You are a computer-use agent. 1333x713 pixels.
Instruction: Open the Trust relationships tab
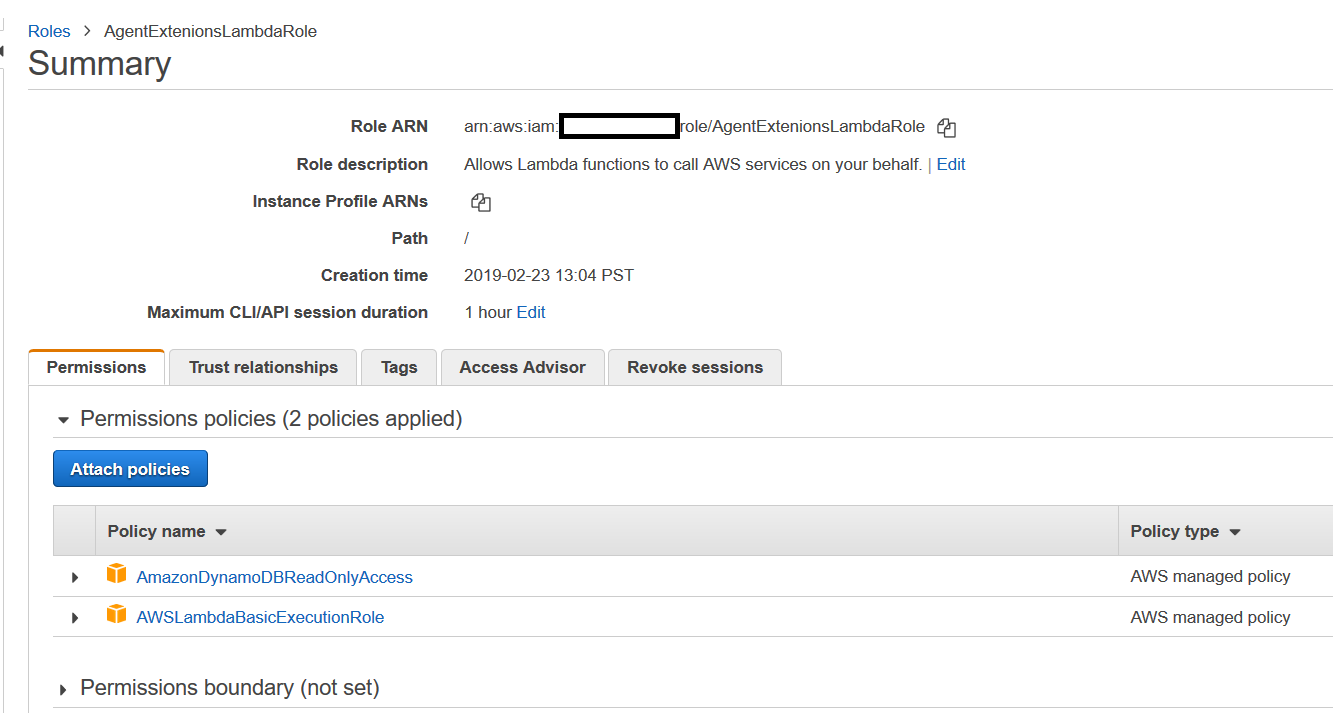(263, 367)
